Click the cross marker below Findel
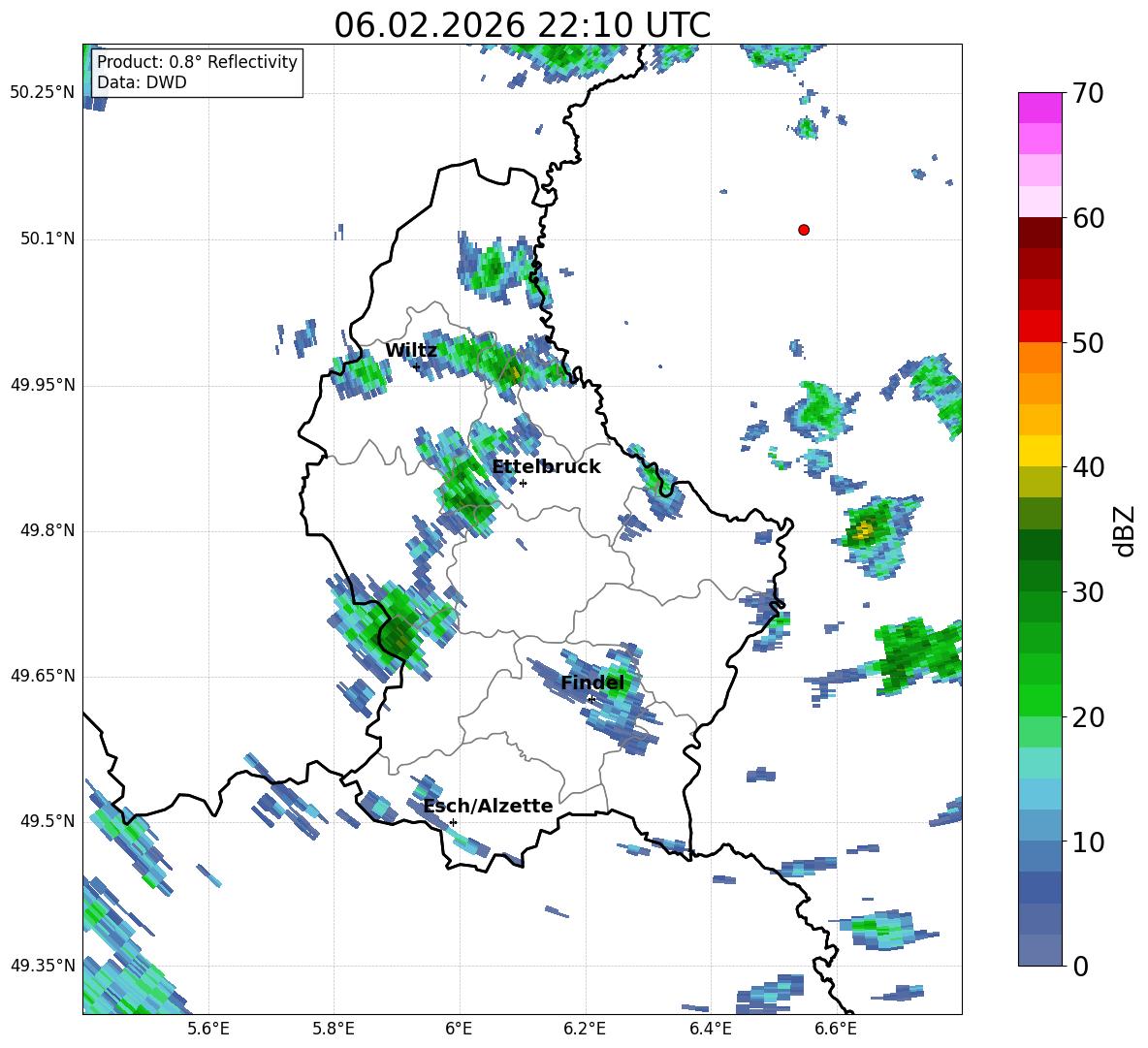The height and width of the screenshot is (1048, 1148). pos(590,699)
